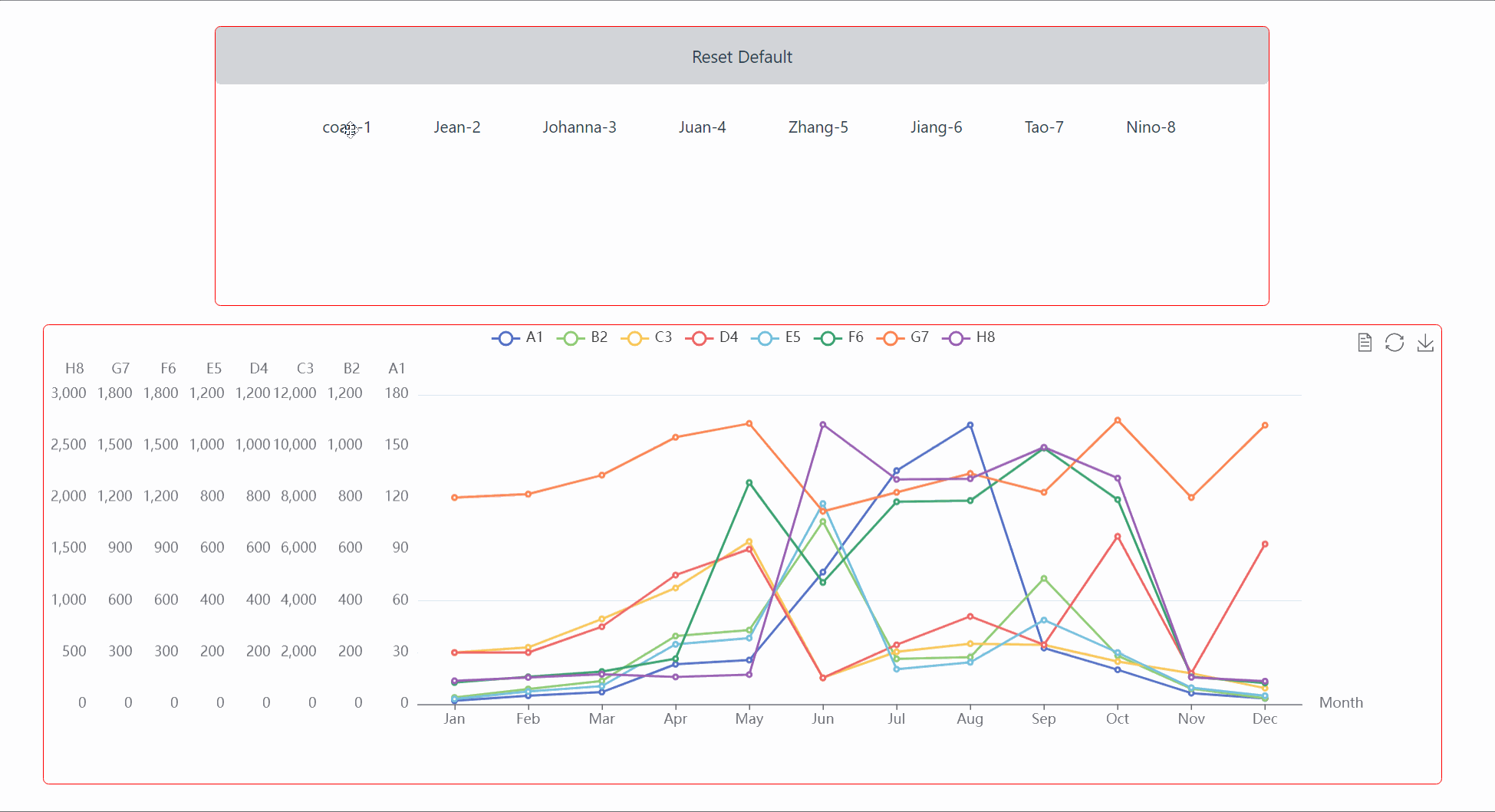Click the Jiang-6 item
The height and width of the screenshot is (812, 1495).
[936, 127]
